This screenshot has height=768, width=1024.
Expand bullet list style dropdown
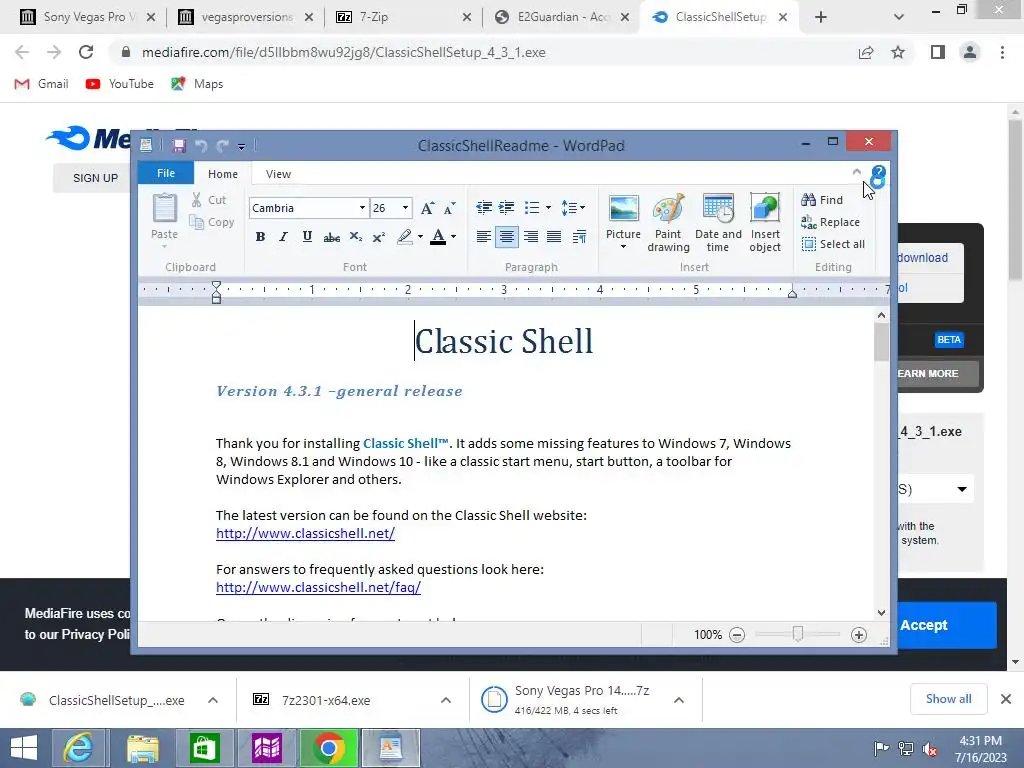click(548, 208)
